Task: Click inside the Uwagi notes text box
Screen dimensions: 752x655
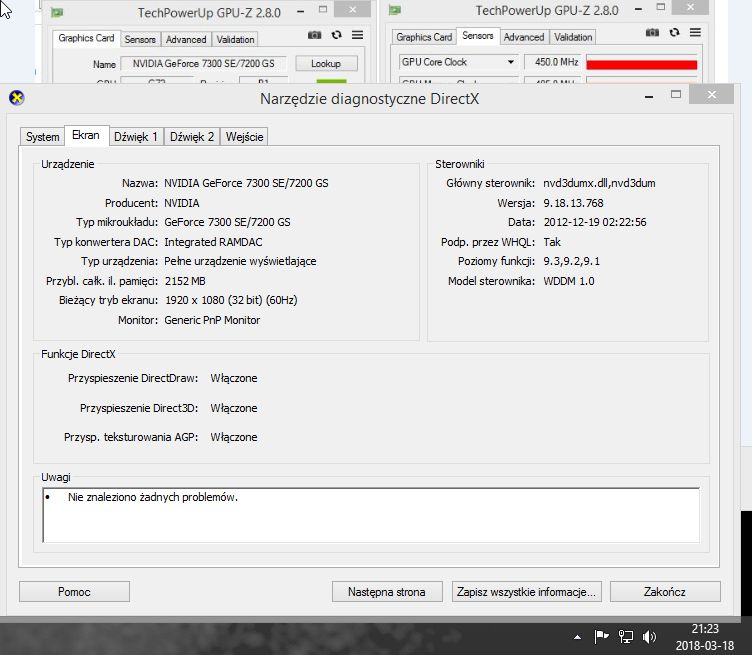Action: (x=371, y=515)
